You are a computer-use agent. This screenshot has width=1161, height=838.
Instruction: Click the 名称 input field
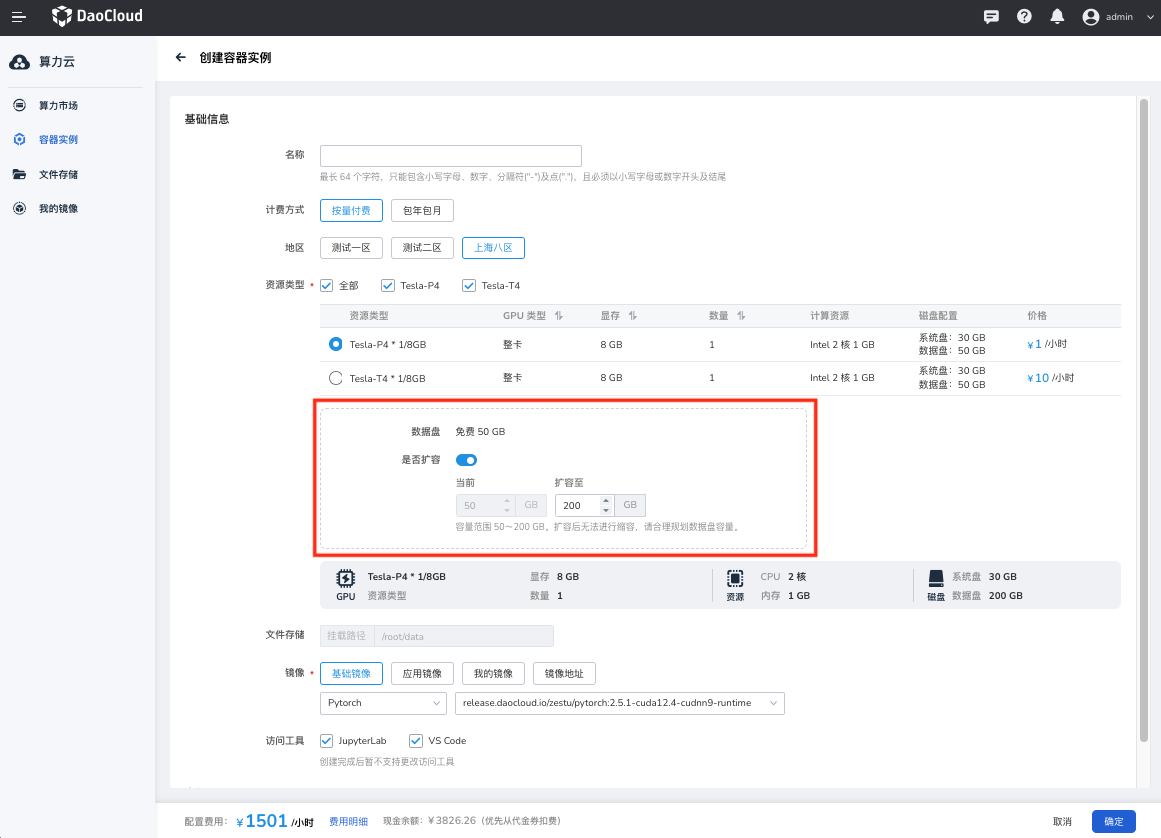(x=450, y=156)
